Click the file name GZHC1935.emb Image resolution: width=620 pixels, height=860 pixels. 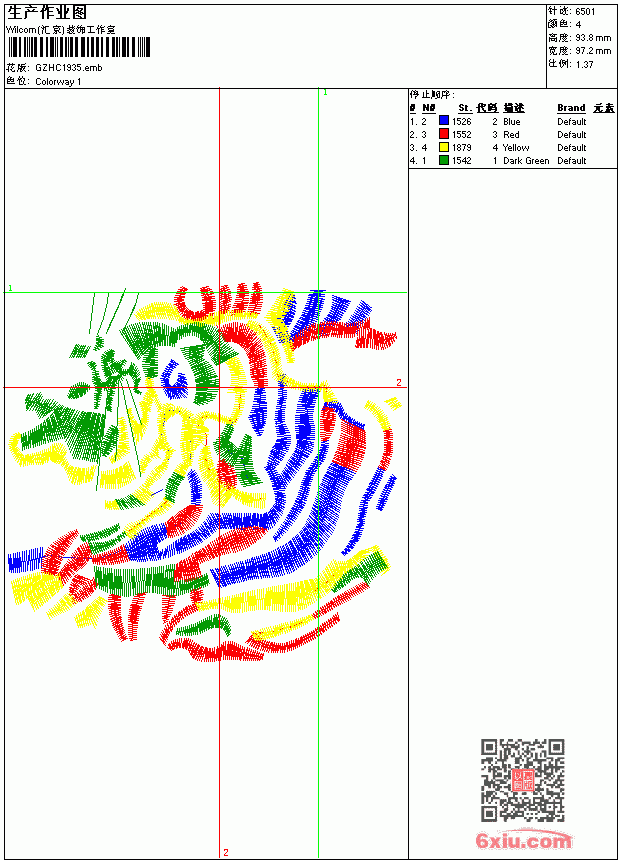[69, 68]
